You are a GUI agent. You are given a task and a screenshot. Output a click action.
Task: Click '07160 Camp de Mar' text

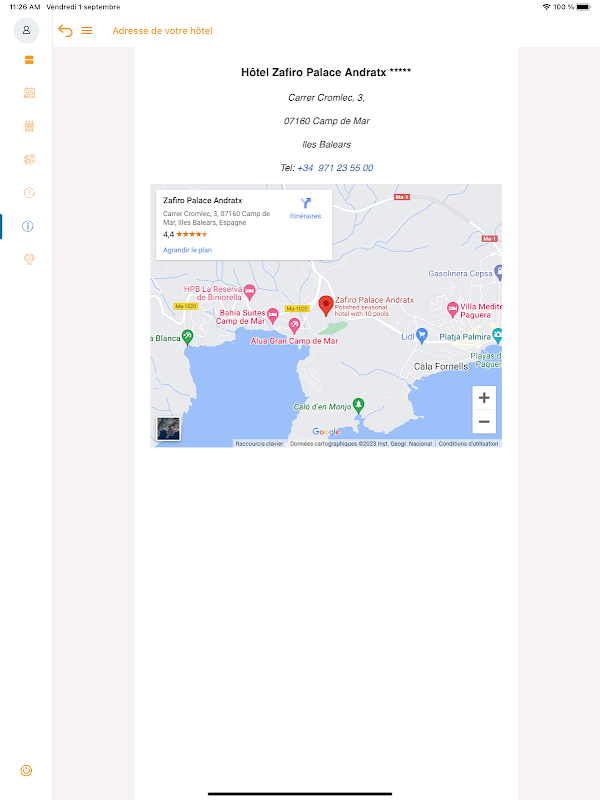(x=327, y=121)
